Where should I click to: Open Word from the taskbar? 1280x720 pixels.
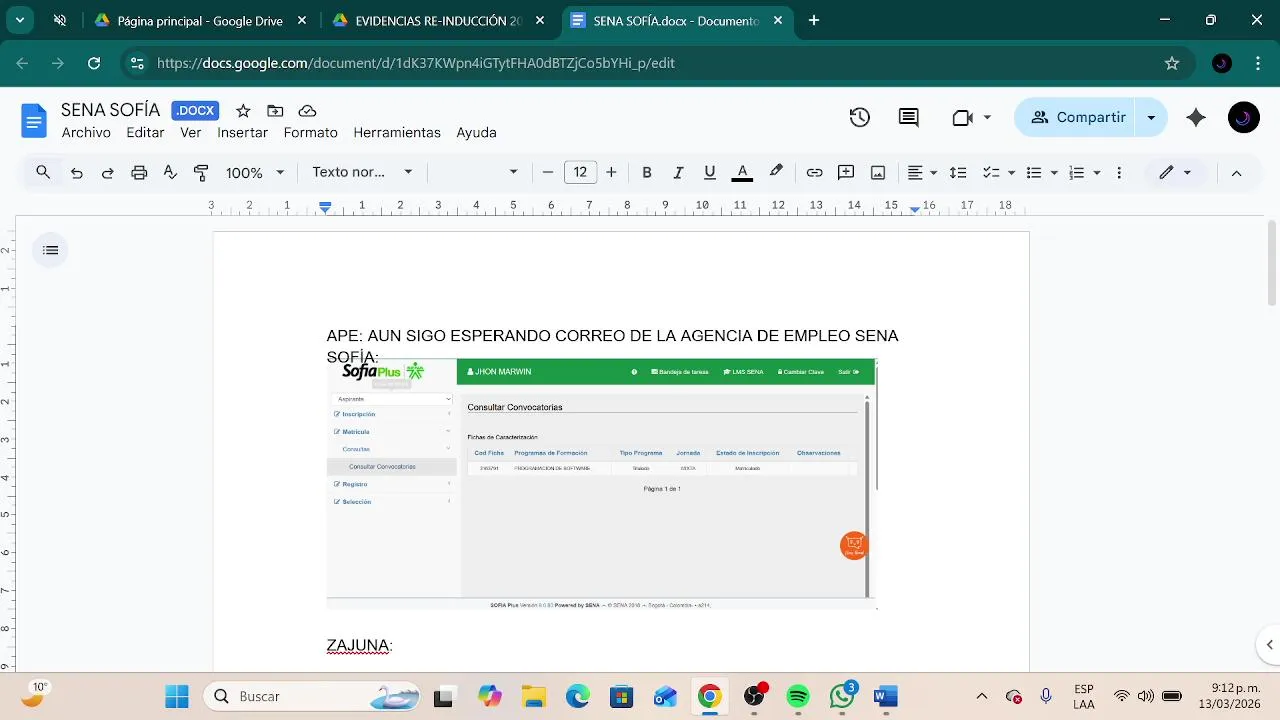886,696
